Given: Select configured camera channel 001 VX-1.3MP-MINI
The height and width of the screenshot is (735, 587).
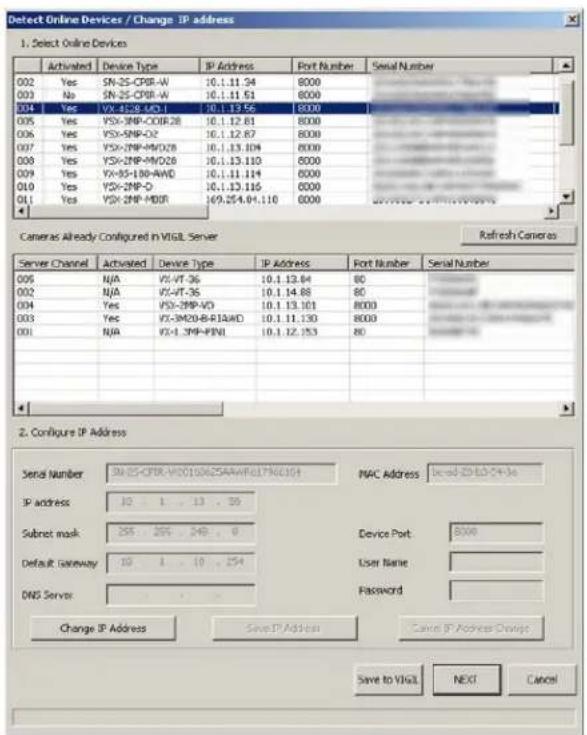Looking at the screenshot, I should point(294,332).
